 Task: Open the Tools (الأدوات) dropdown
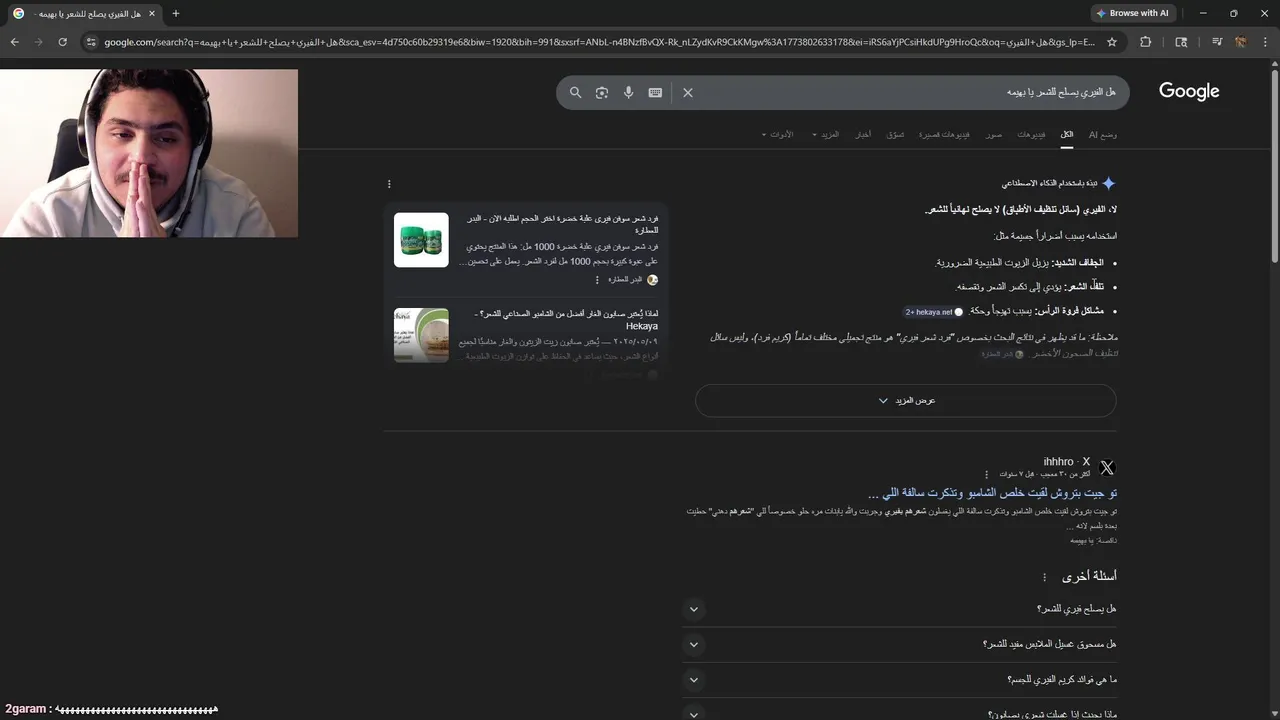778,134
